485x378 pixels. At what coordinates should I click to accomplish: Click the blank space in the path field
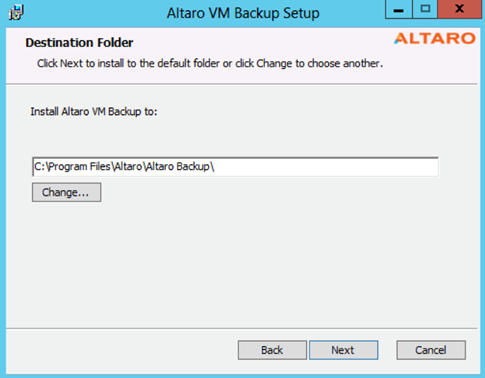327,167
